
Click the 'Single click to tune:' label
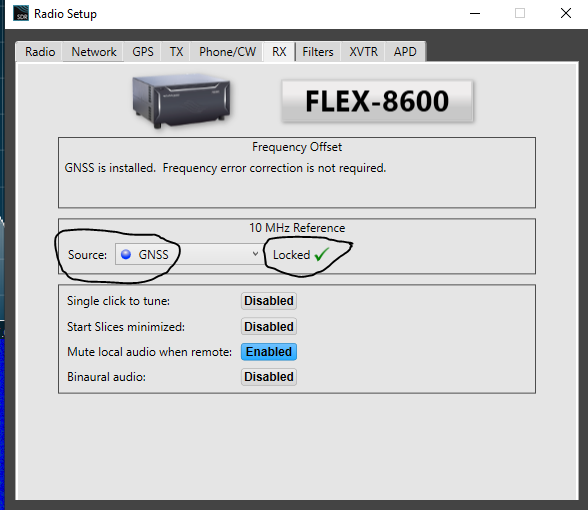pos(118,301)
